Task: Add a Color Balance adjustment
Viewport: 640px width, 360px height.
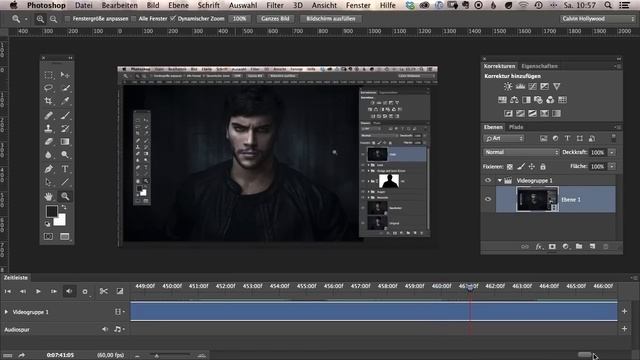Action: (514, 100)
